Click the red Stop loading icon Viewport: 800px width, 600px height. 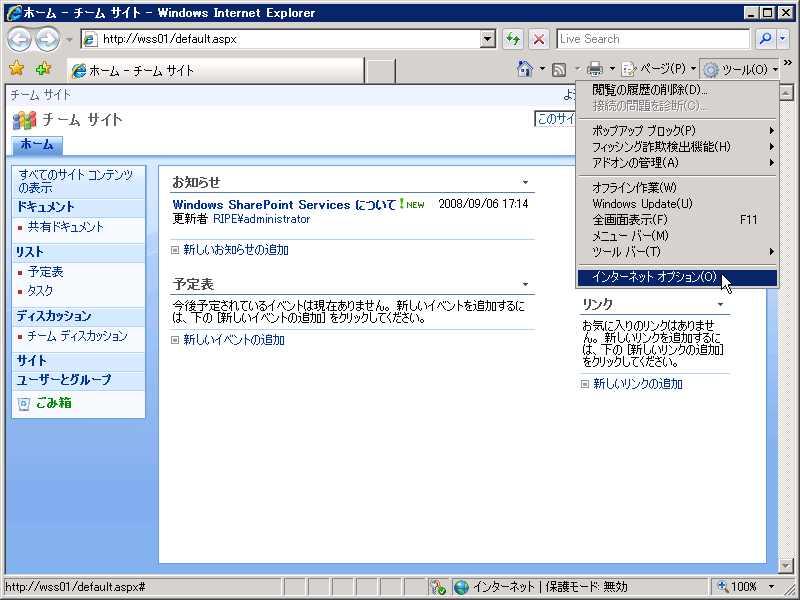(x=538, y=39)
